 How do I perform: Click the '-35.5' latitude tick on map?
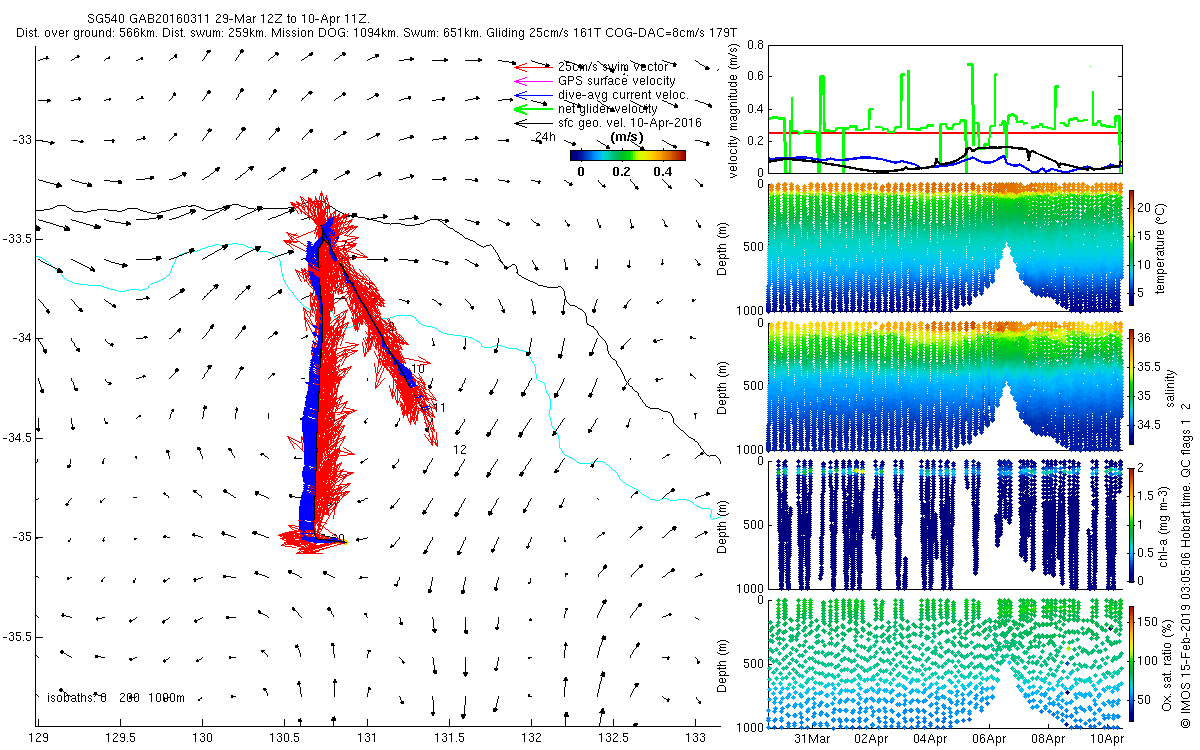[16, 637]
